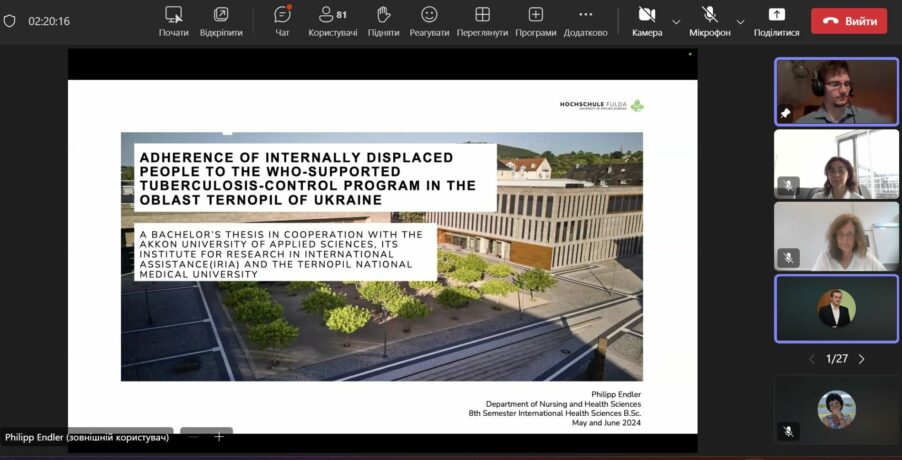Open the Додатково more actions menu
The image size is (902, 460).
[x=585, y=20]
